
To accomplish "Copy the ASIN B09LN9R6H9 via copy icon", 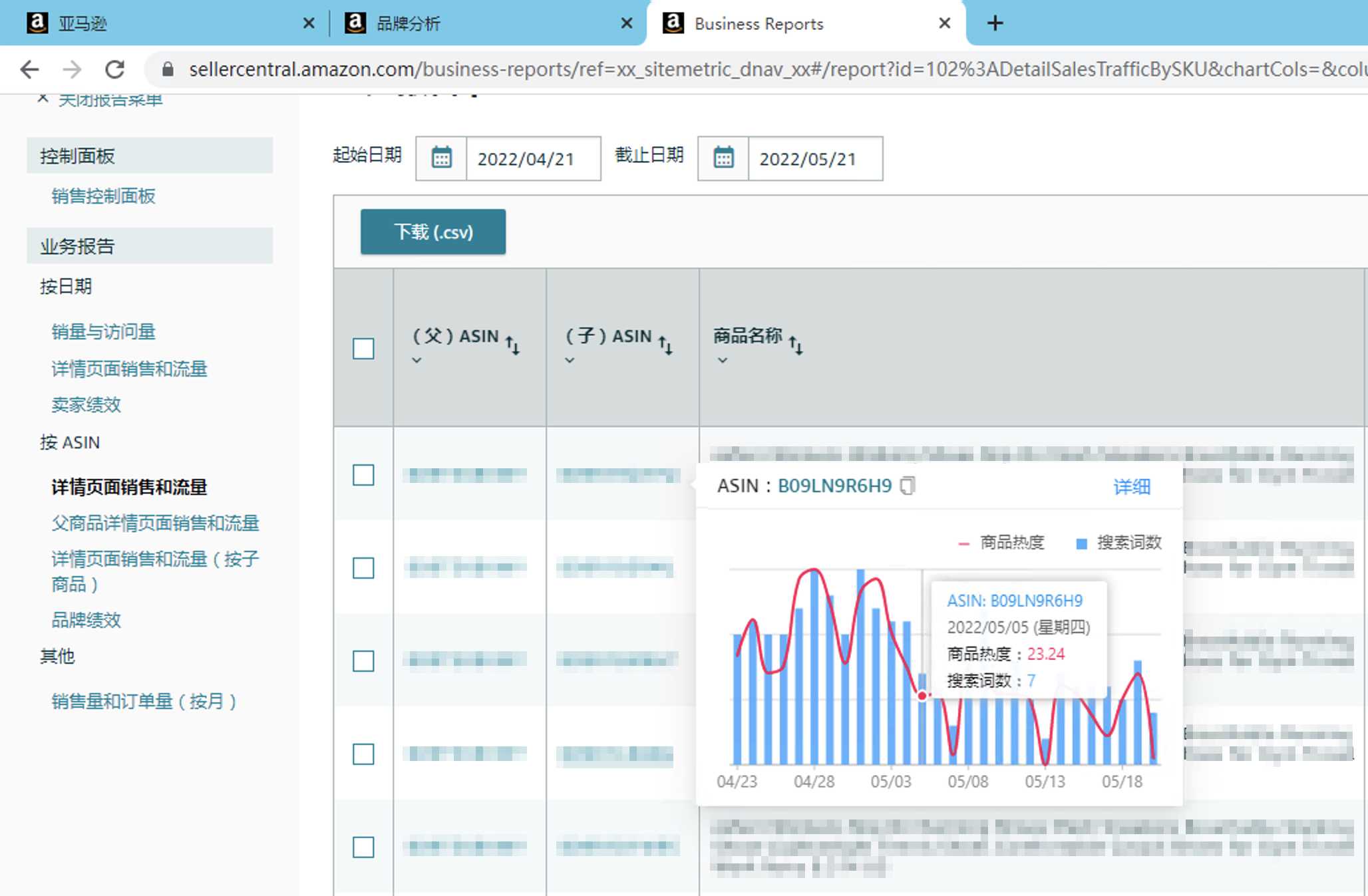I will pyautogui.click(x=908, y=486).
